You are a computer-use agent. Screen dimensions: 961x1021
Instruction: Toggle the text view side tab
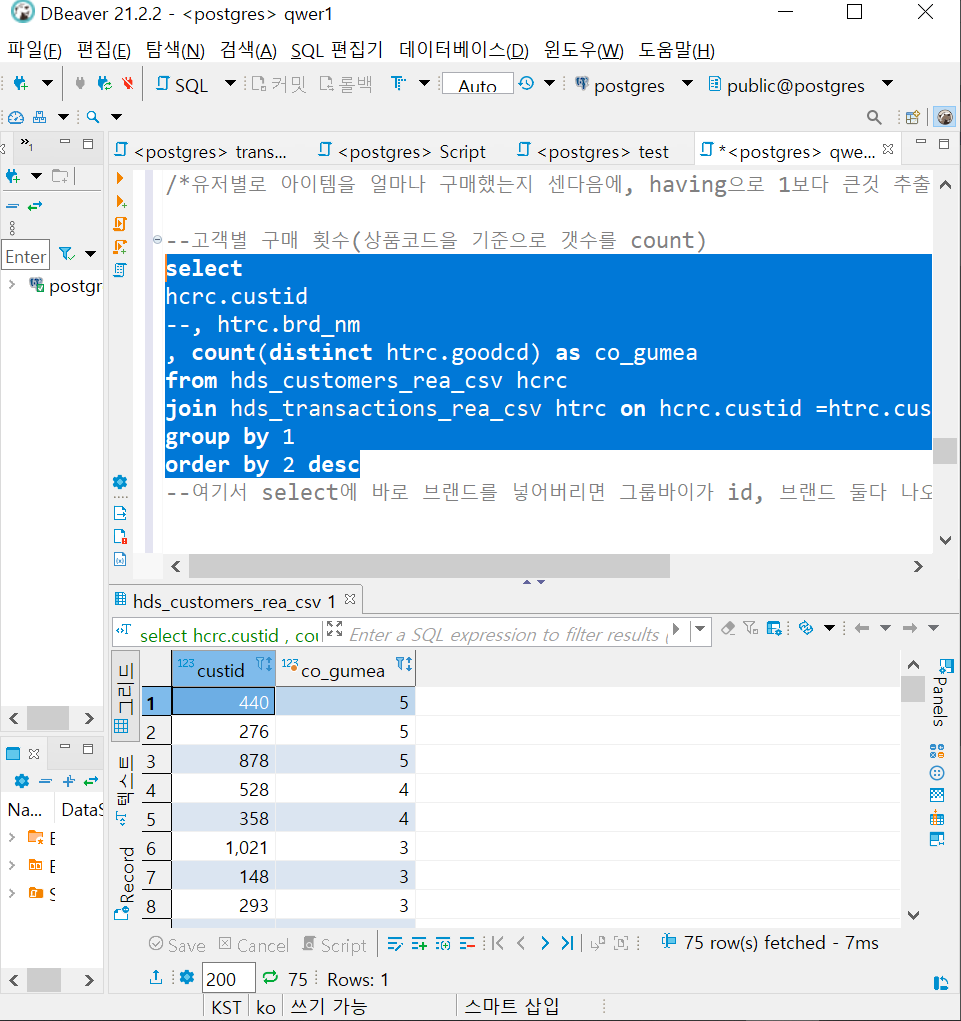(x=126, y=790)
